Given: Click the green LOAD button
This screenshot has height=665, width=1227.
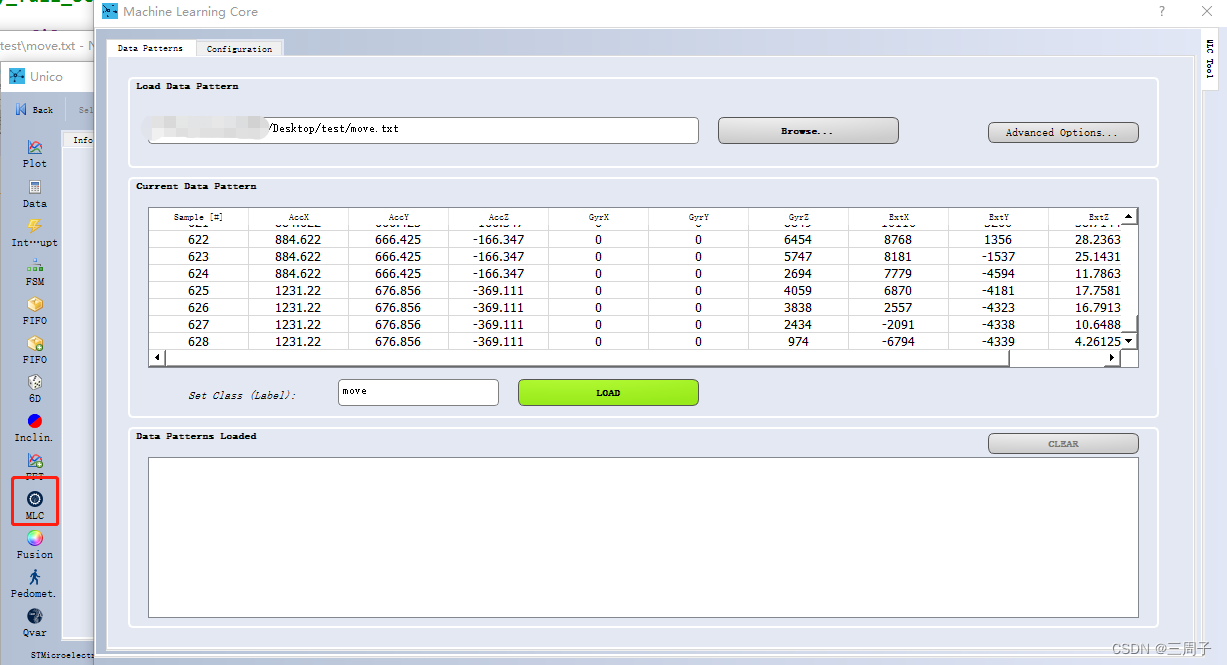Looking at the screenshot, I should click(x=608, y=393).
